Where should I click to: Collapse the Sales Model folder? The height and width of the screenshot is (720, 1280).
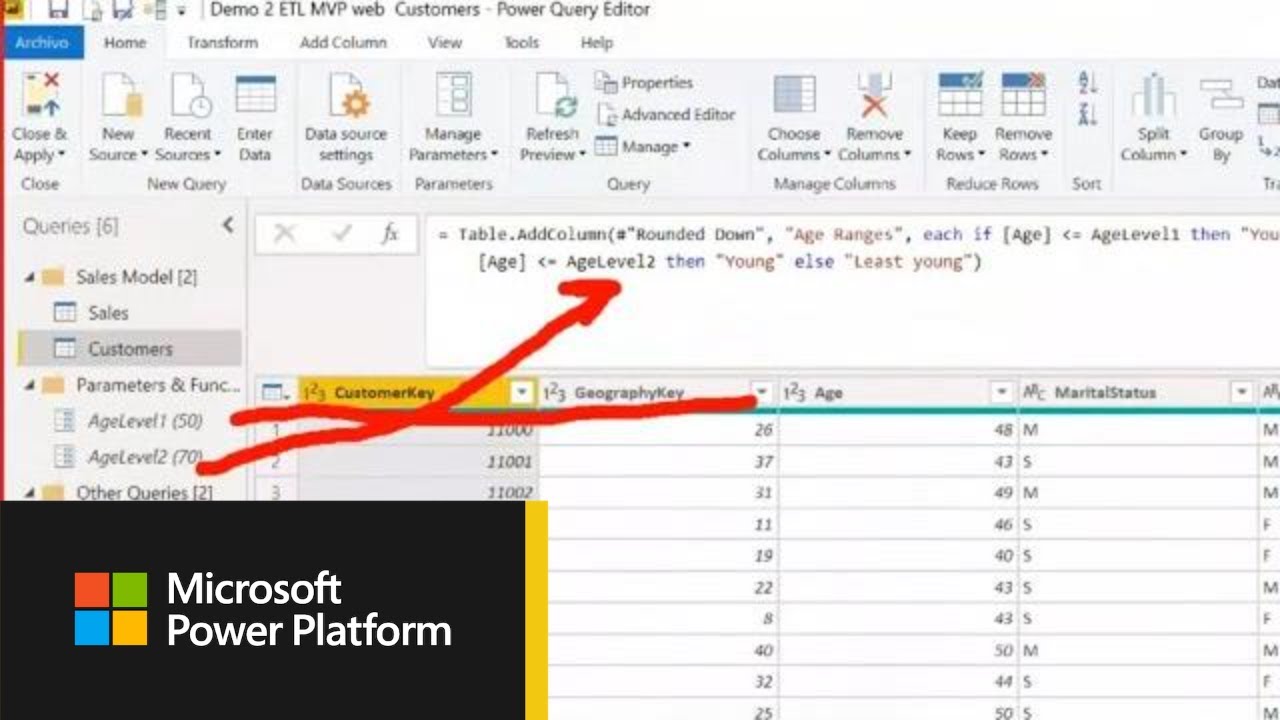click(x=30, y=278)
